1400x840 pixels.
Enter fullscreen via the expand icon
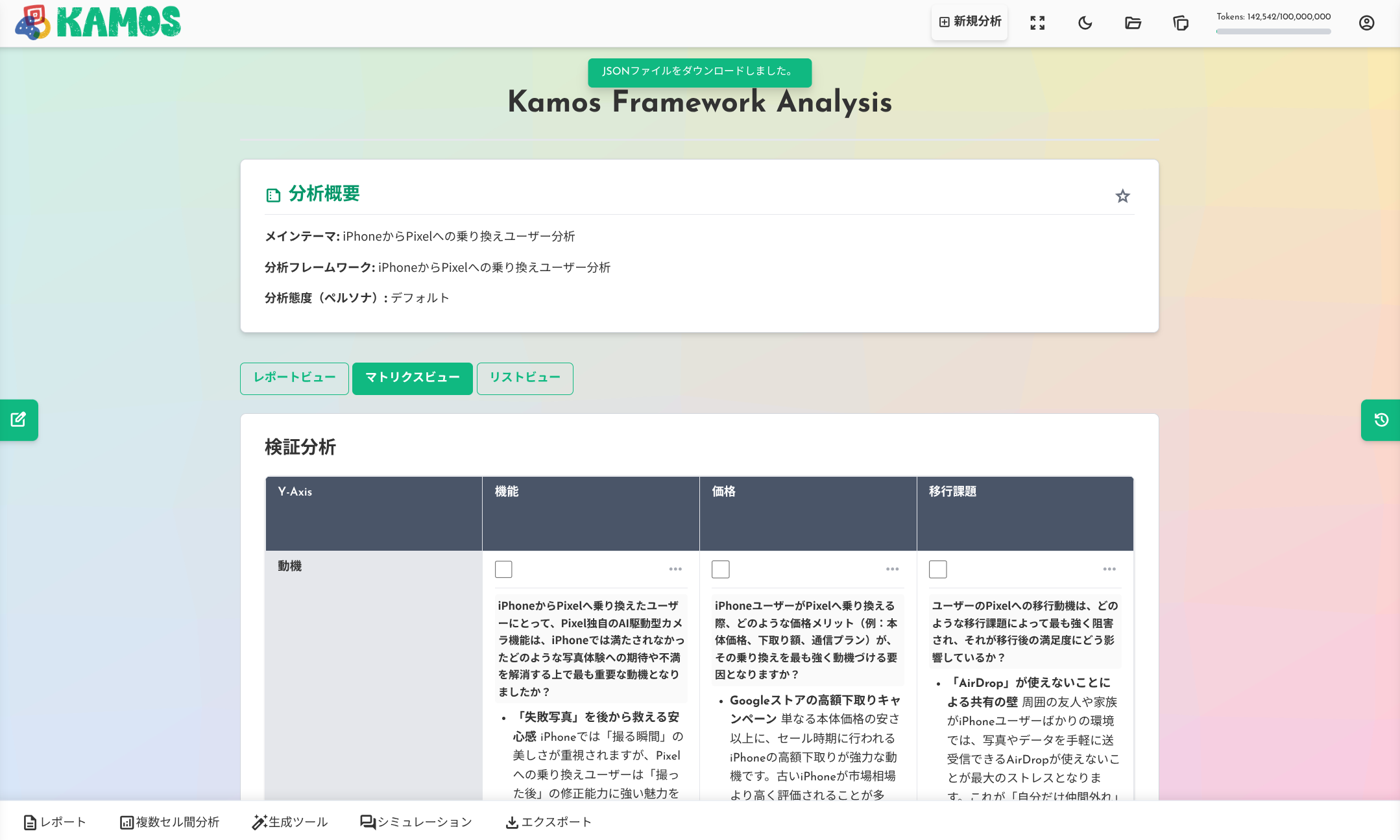1037,23
